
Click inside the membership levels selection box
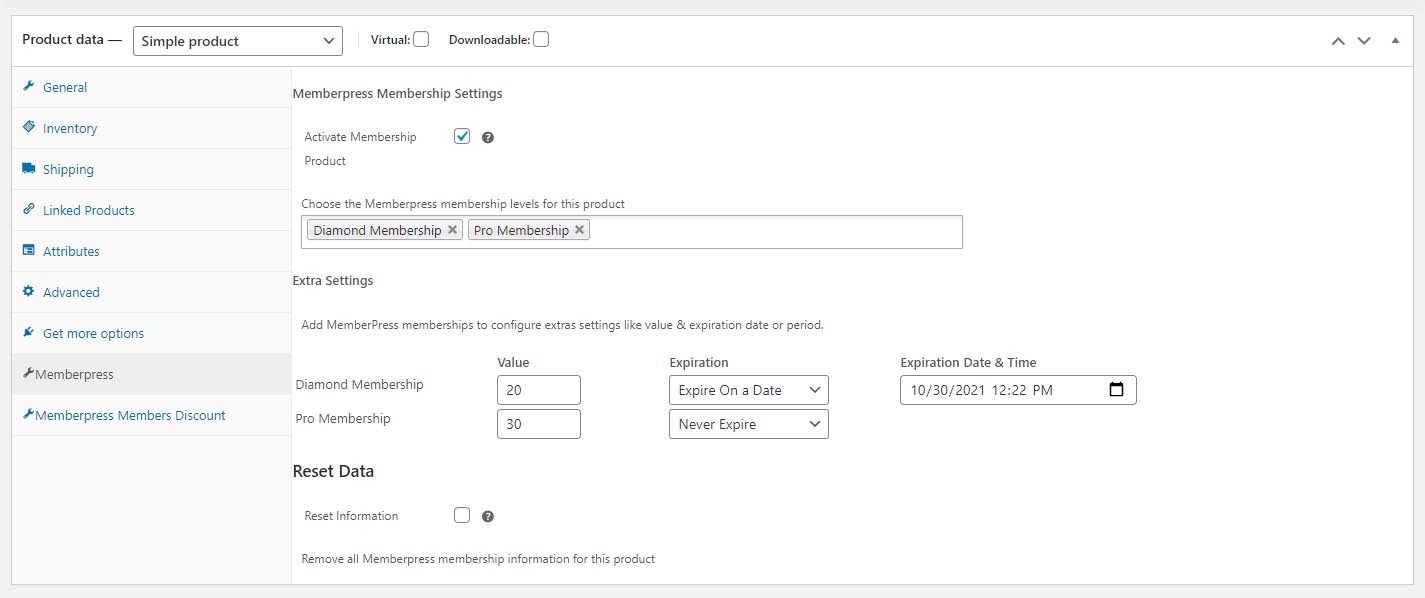click(x=775, y=231)
